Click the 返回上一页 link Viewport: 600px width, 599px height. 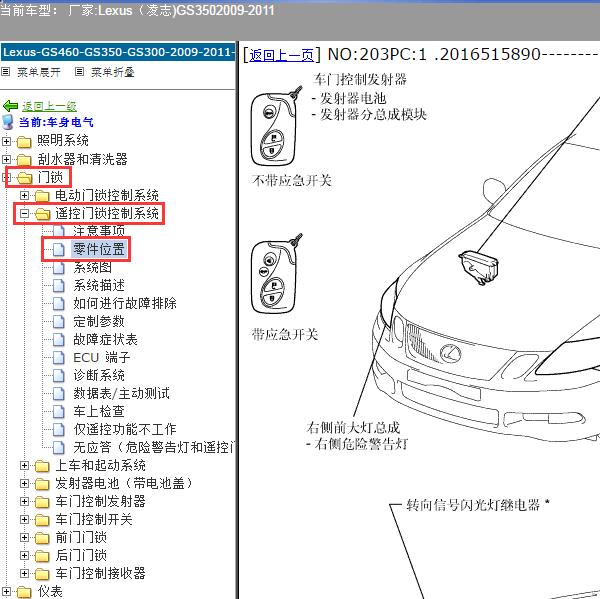281,55
